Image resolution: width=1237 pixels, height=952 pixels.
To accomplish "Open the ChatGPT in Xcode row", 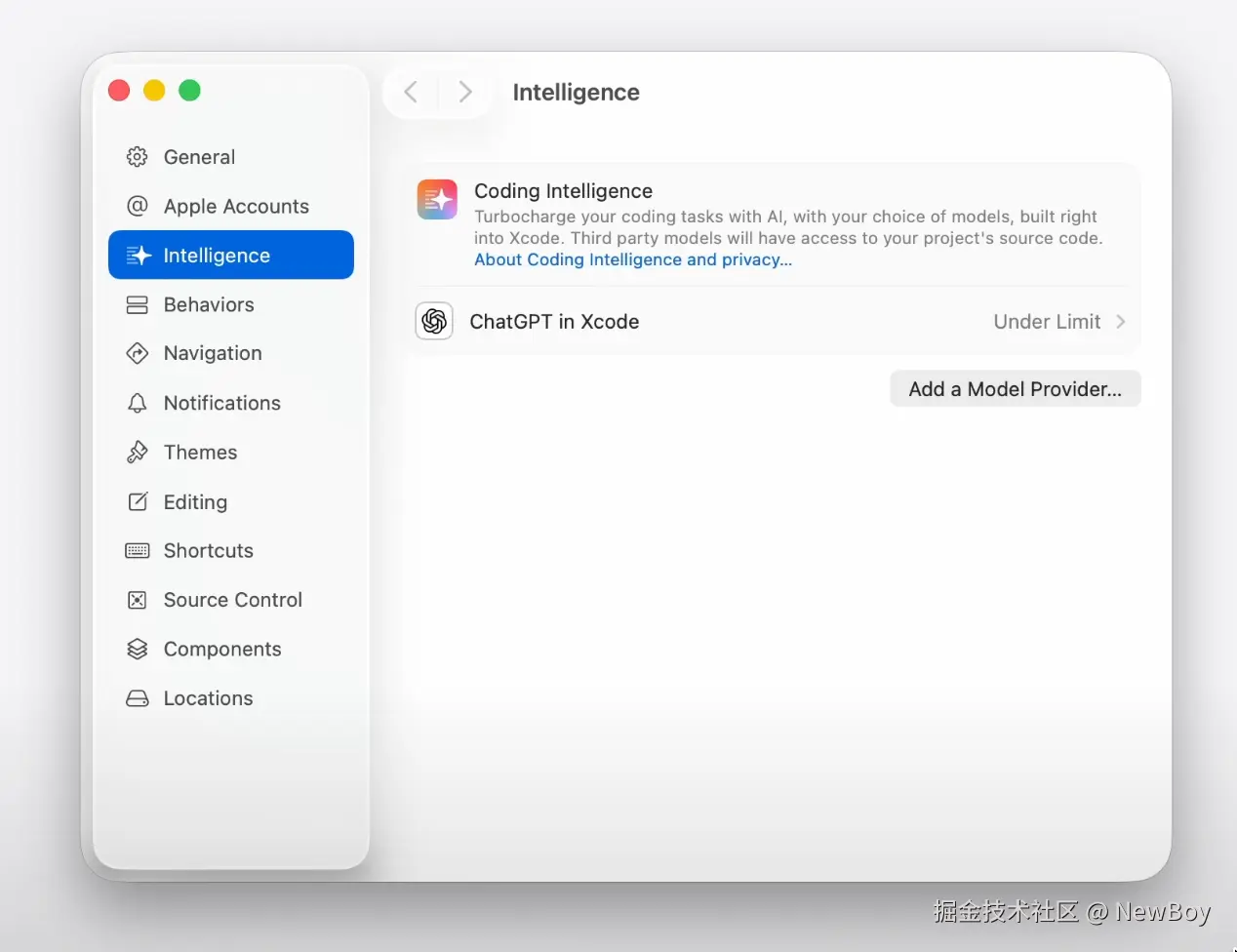I will coord(773,321).
